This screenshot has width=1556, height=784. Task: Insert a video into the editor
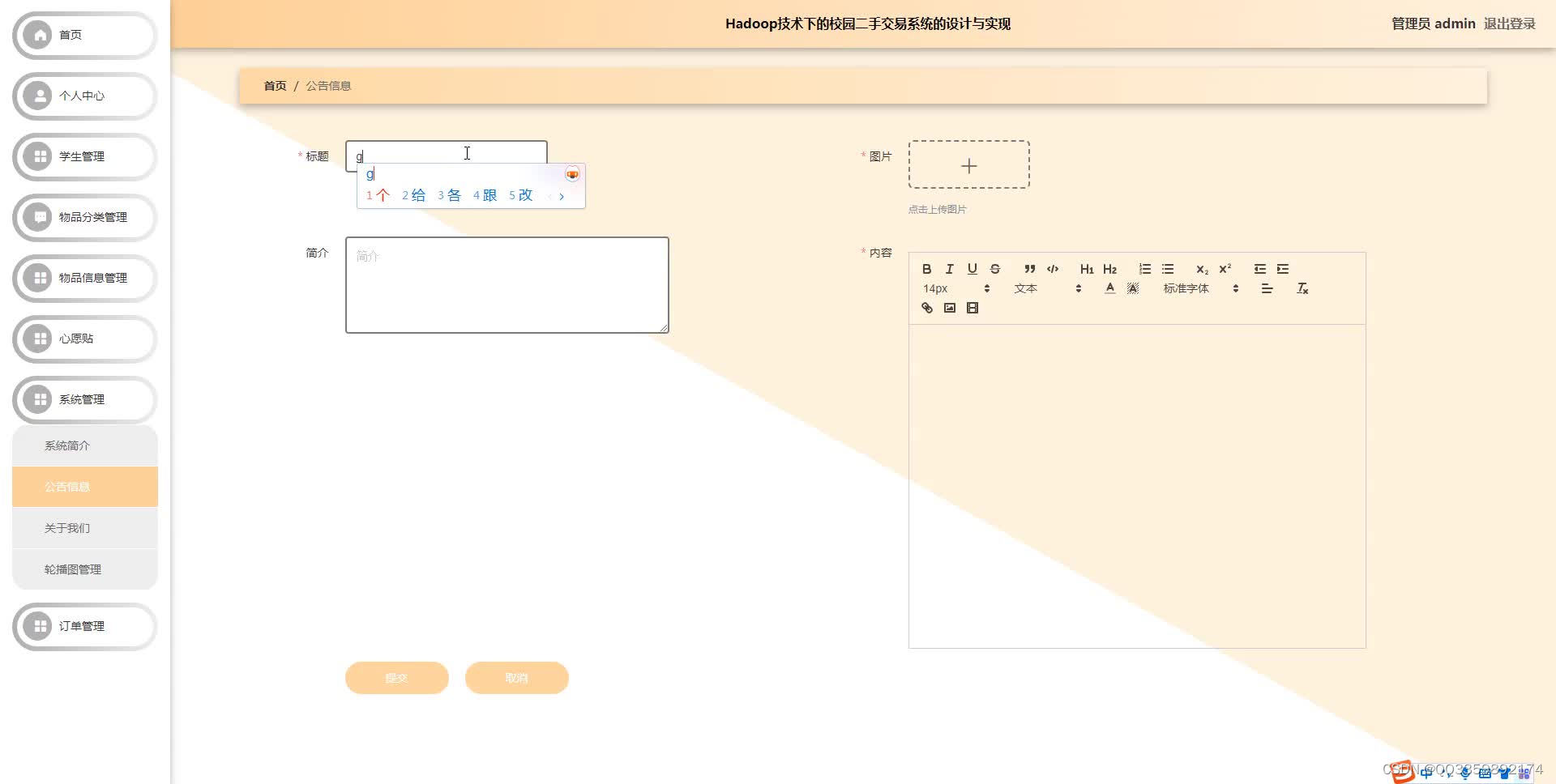click(x=972, y=308)
